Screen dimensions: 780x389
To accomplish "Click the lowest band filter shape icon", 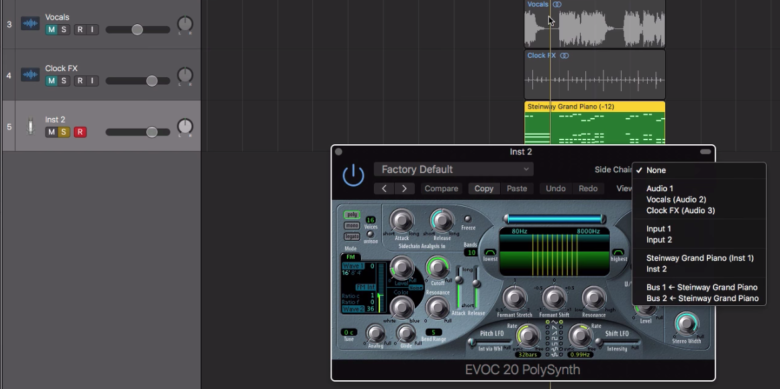I will click(x=490, y=252).
